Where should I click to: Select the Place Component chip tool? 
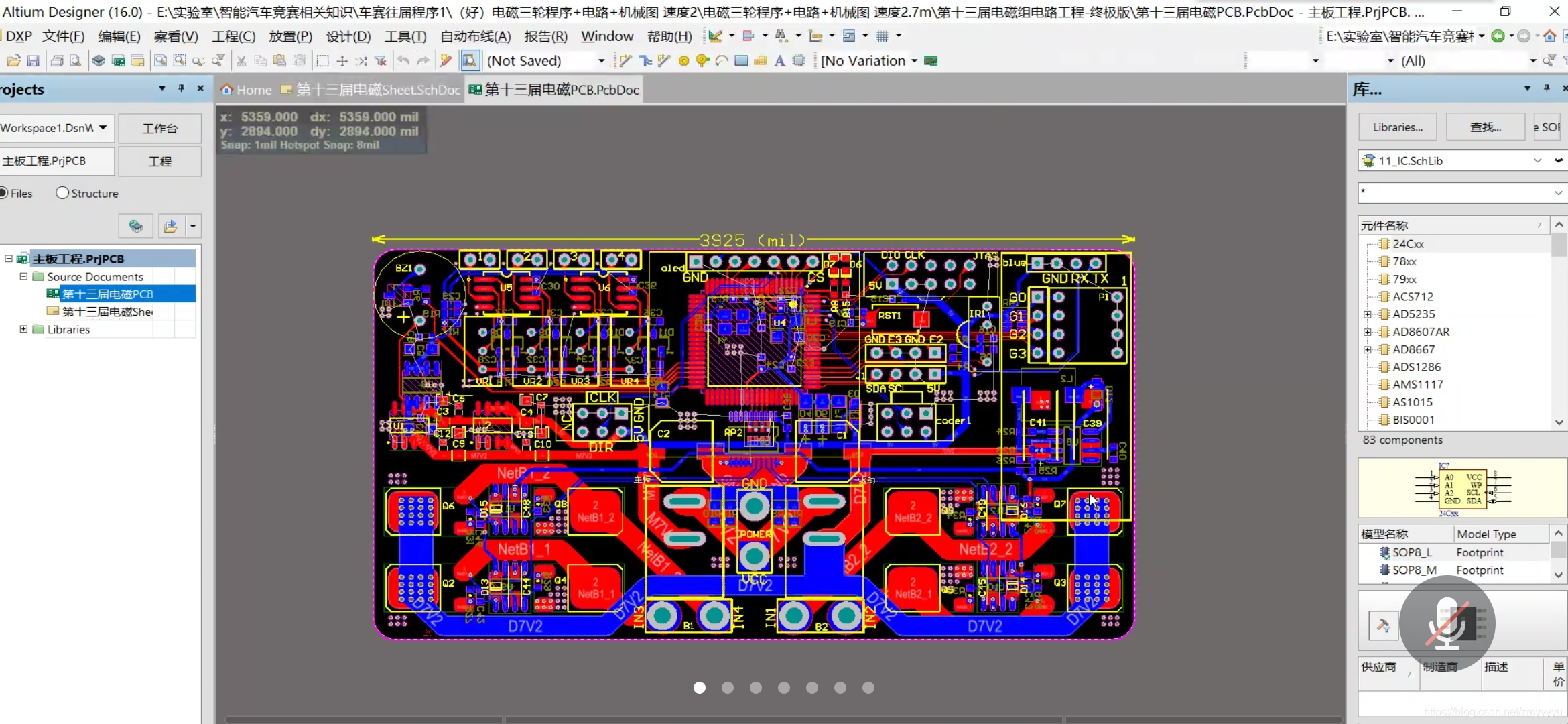(x=799, y=61)
